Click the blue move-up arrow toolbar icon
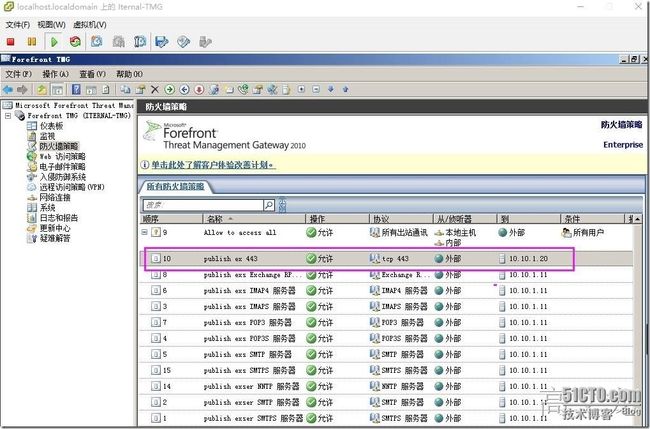This screenshot has height=429, width=650. point(345,89)
